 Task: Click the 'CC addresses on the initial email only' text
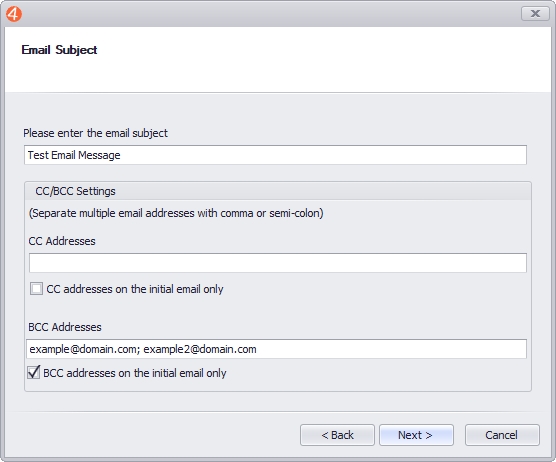coord(135,289)
